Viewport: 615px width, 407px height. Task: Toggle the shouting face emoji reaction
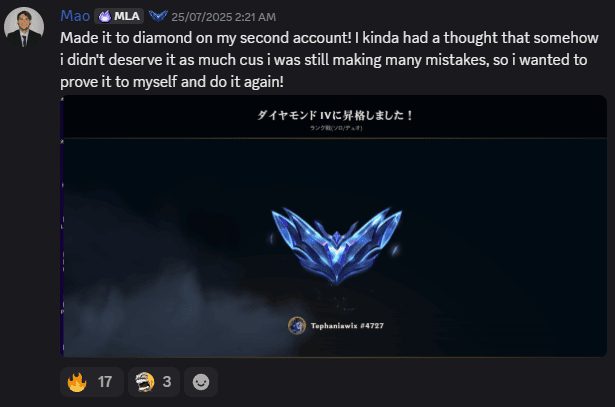click(x=154, y=382)
